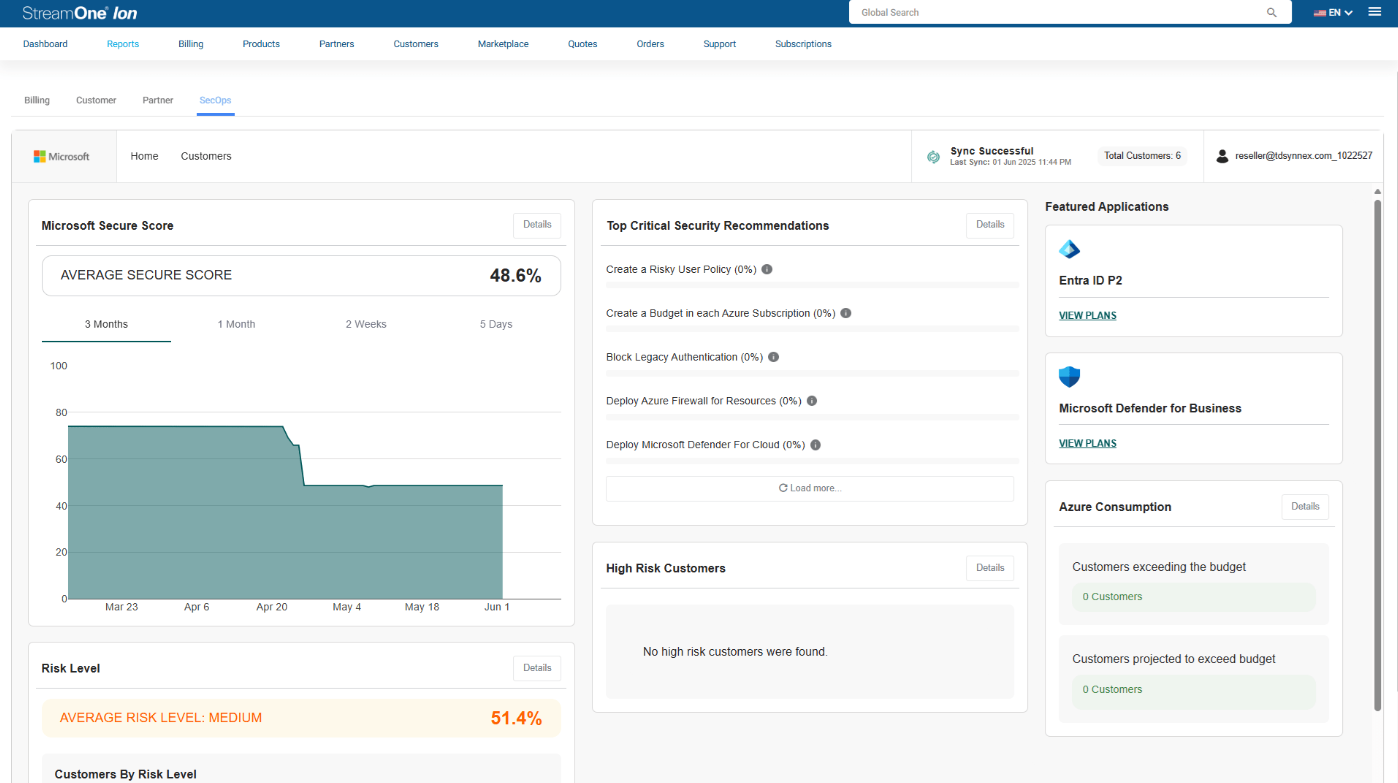Click Deploy Microsoft Defender For Cloud recommendation

(x=706, y=445)
